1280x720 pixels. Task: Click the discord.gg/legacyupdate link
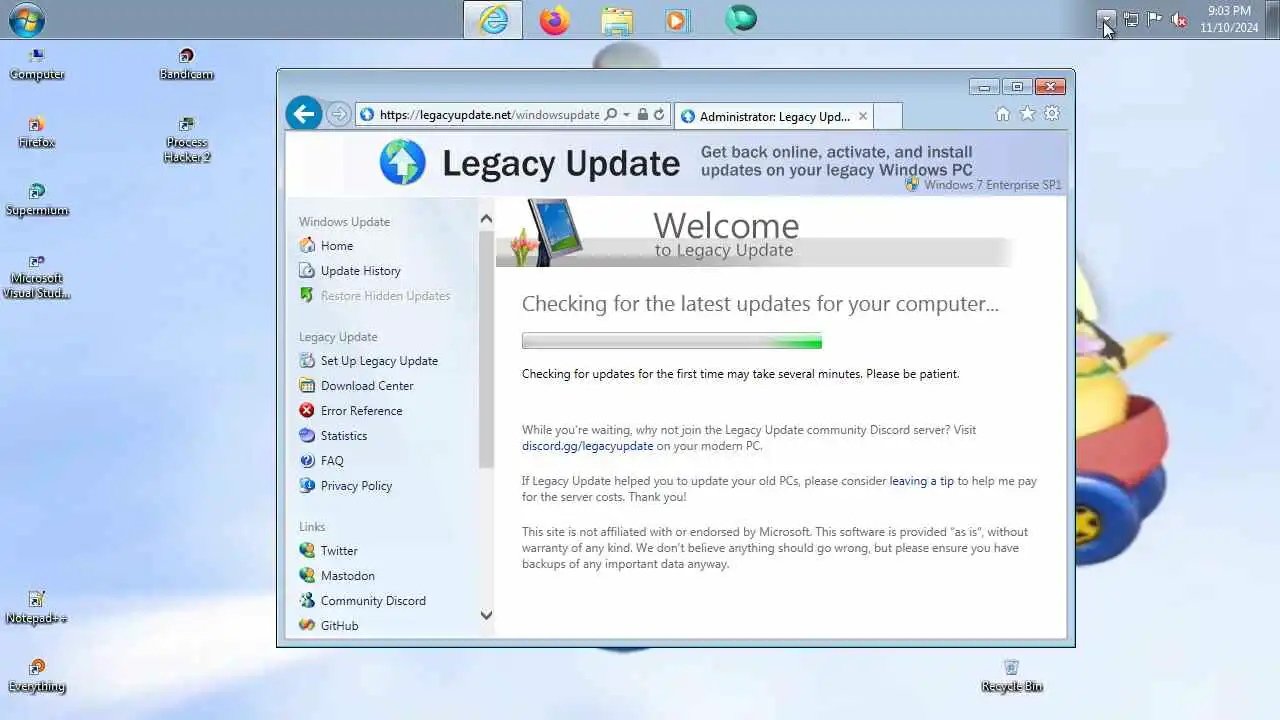587,446
